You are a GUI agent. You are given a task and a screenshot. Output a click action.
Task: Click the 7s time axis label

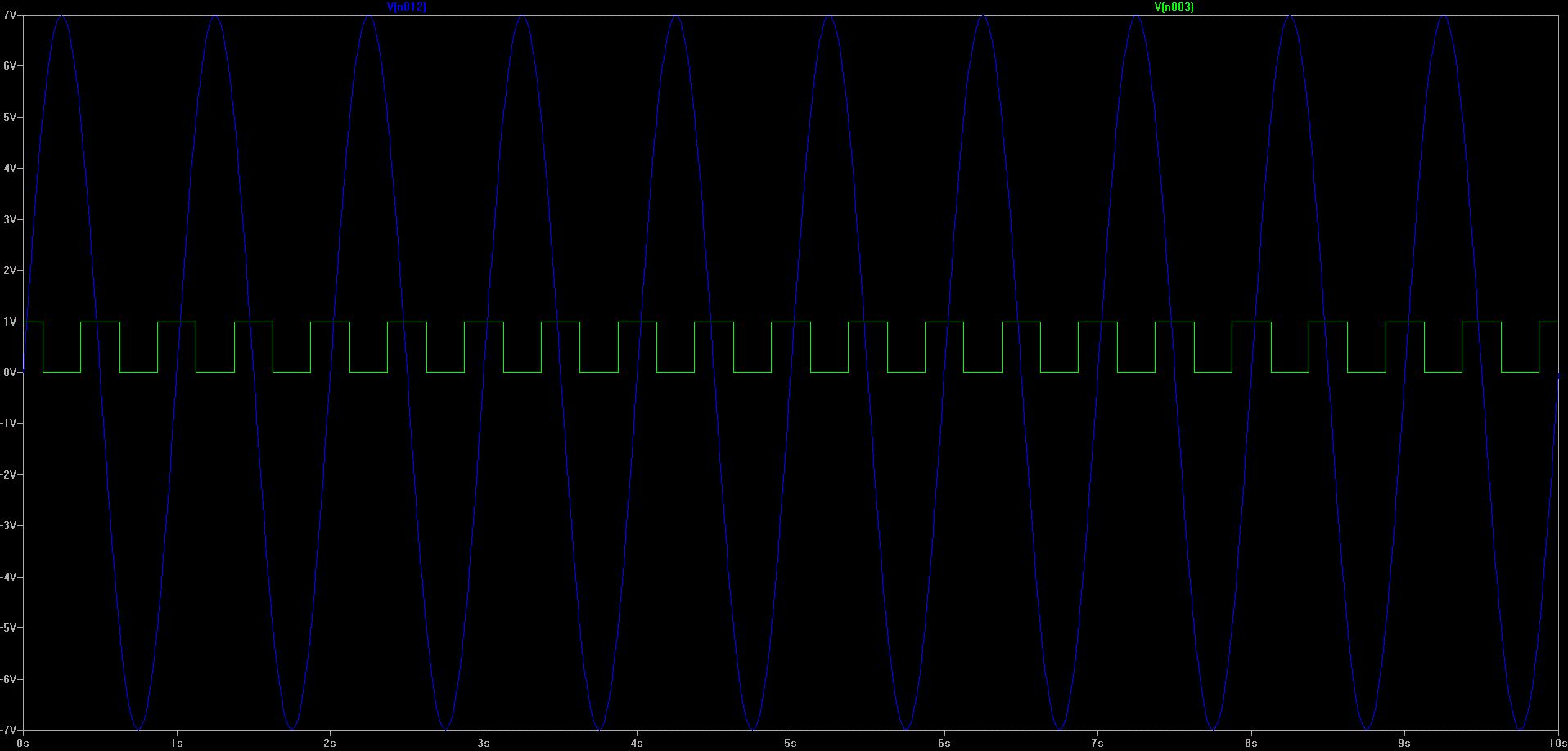point(1097,744)
